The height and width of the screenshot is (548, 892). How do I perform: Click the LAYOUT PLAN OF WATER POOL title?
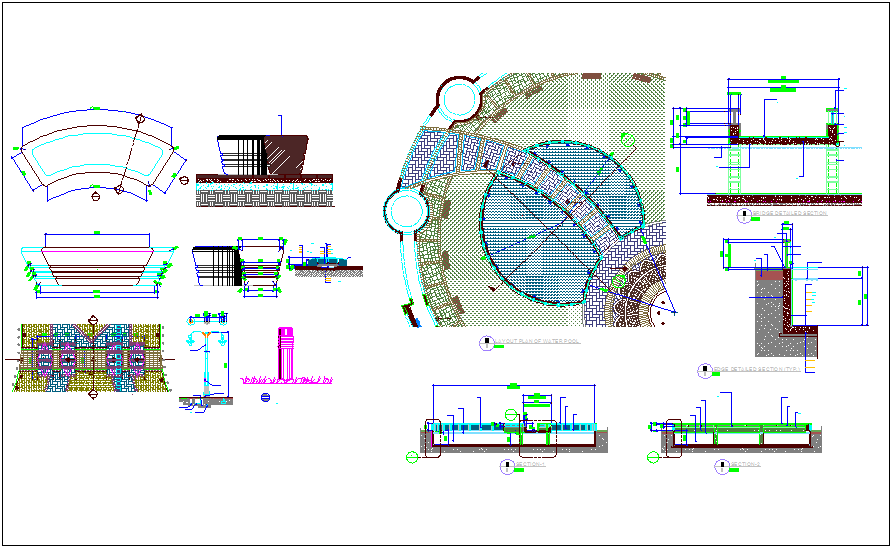tap(538, 341)
